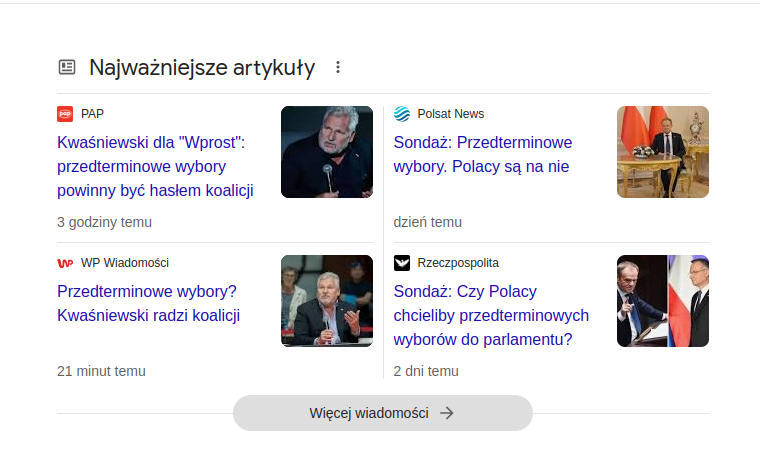Click the Rzeczpospolita logo icon
The width and height of the screenshot is (760, 449).
click(402, 263)
